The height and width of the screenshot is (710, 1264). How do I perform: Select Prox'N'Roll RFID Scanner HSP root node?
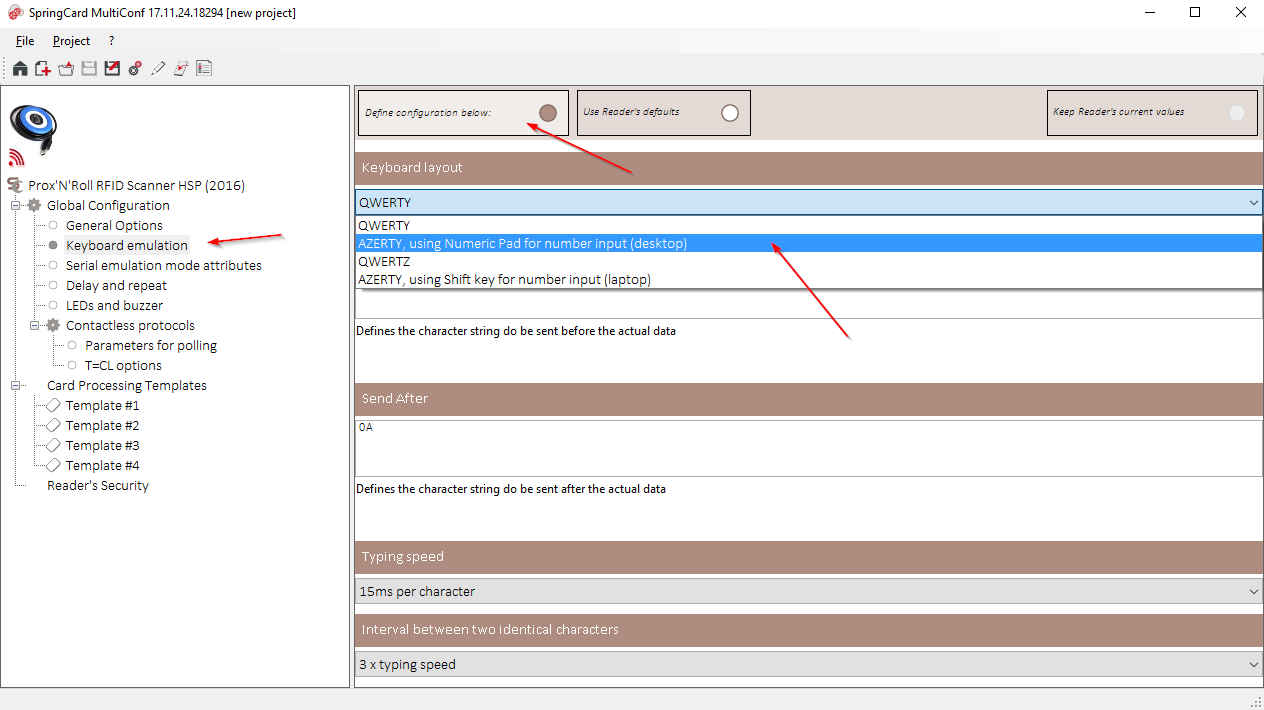coord(136,185)
